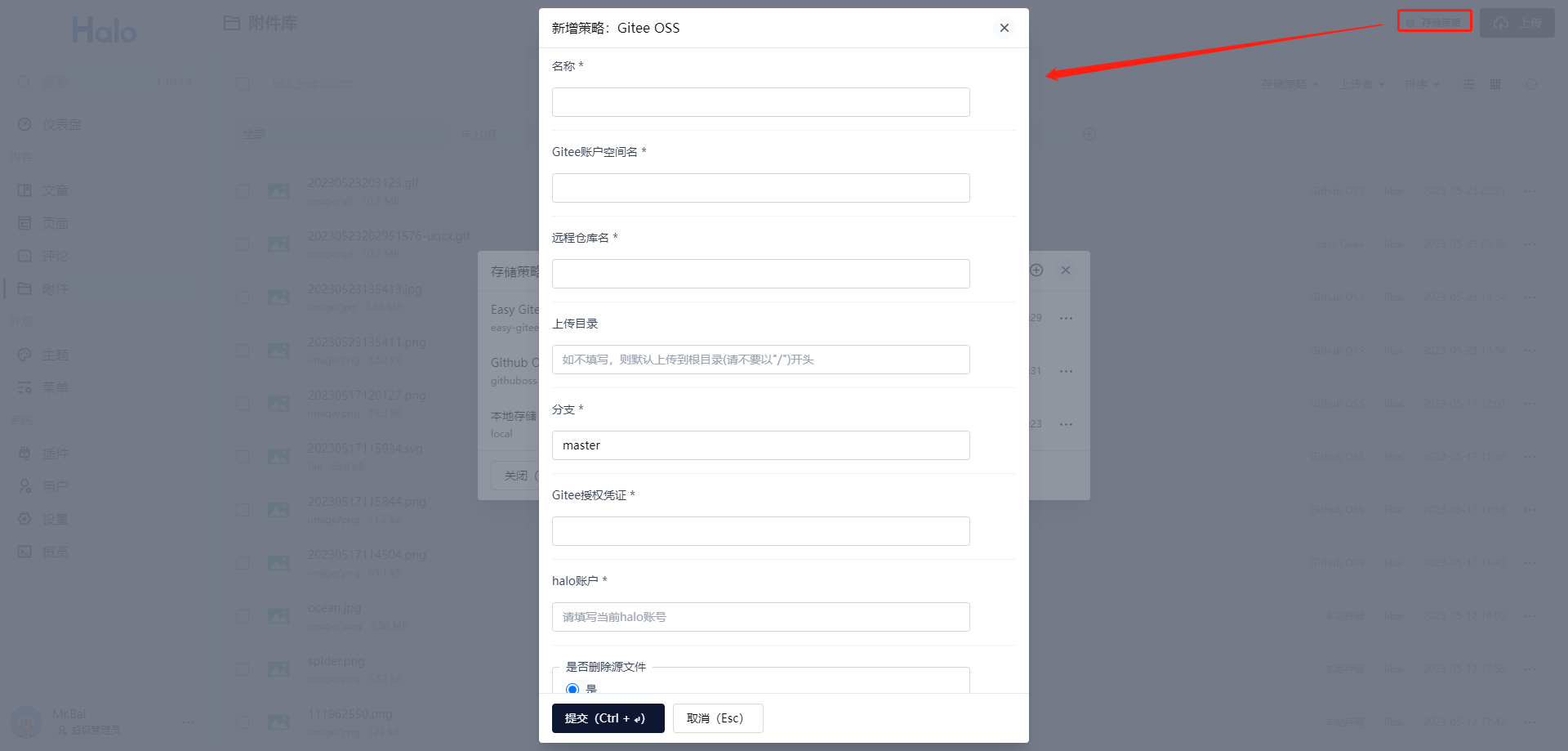Click the plus icon to add attachment group
1568x751 pixels.
pyautogui.click(x=1089, y=134)
